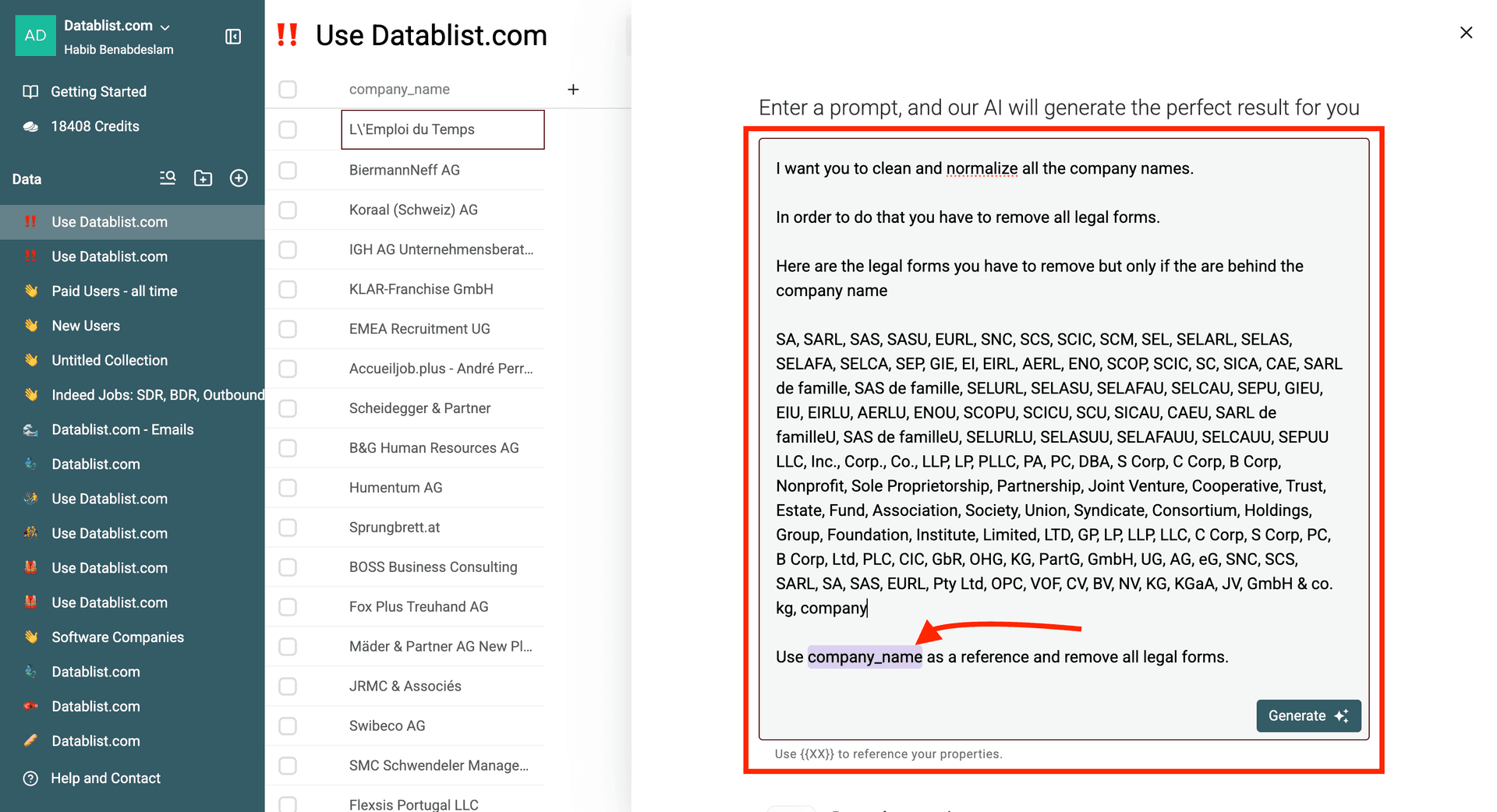The image size is (1497, 812).
Task: Open the company_name column header menu
Action: click(399, 90)
